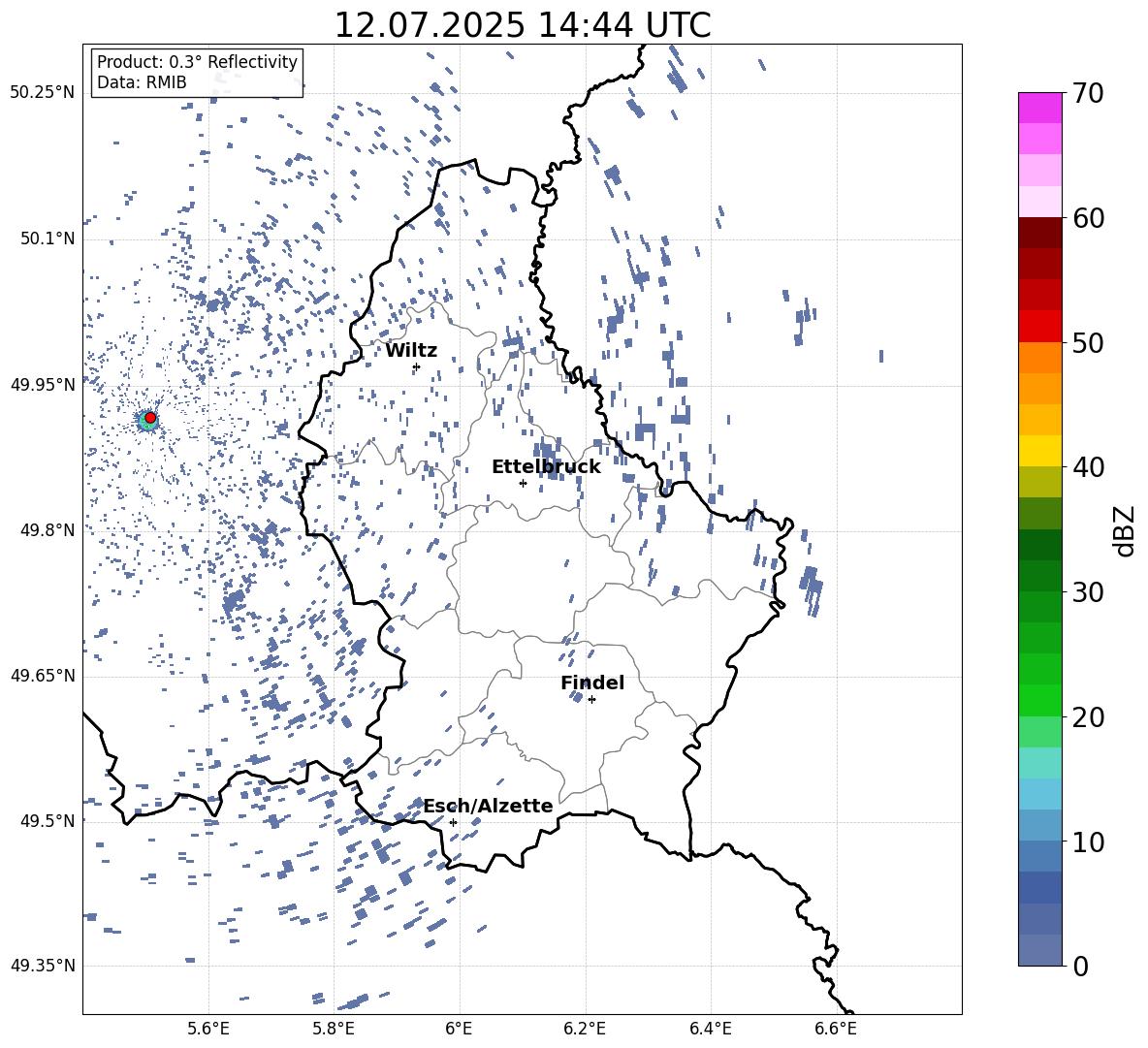Click the 6°E longitude label
Screen dimensions: 1148x1048
click(459, 1029)
